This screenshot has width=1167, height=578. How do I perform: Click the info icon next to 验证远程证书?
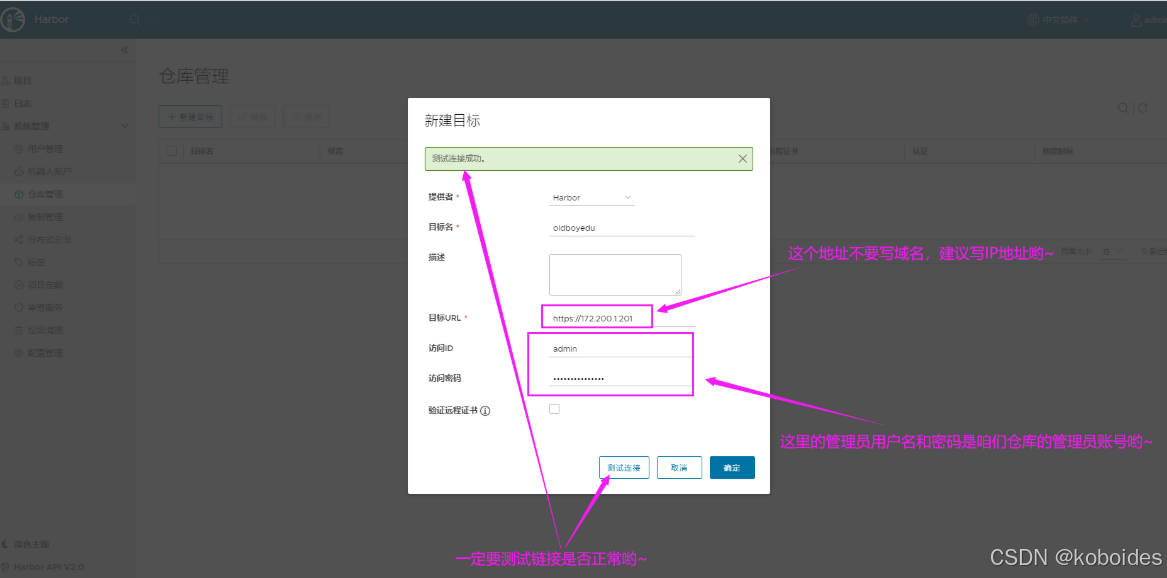(485, 411)
